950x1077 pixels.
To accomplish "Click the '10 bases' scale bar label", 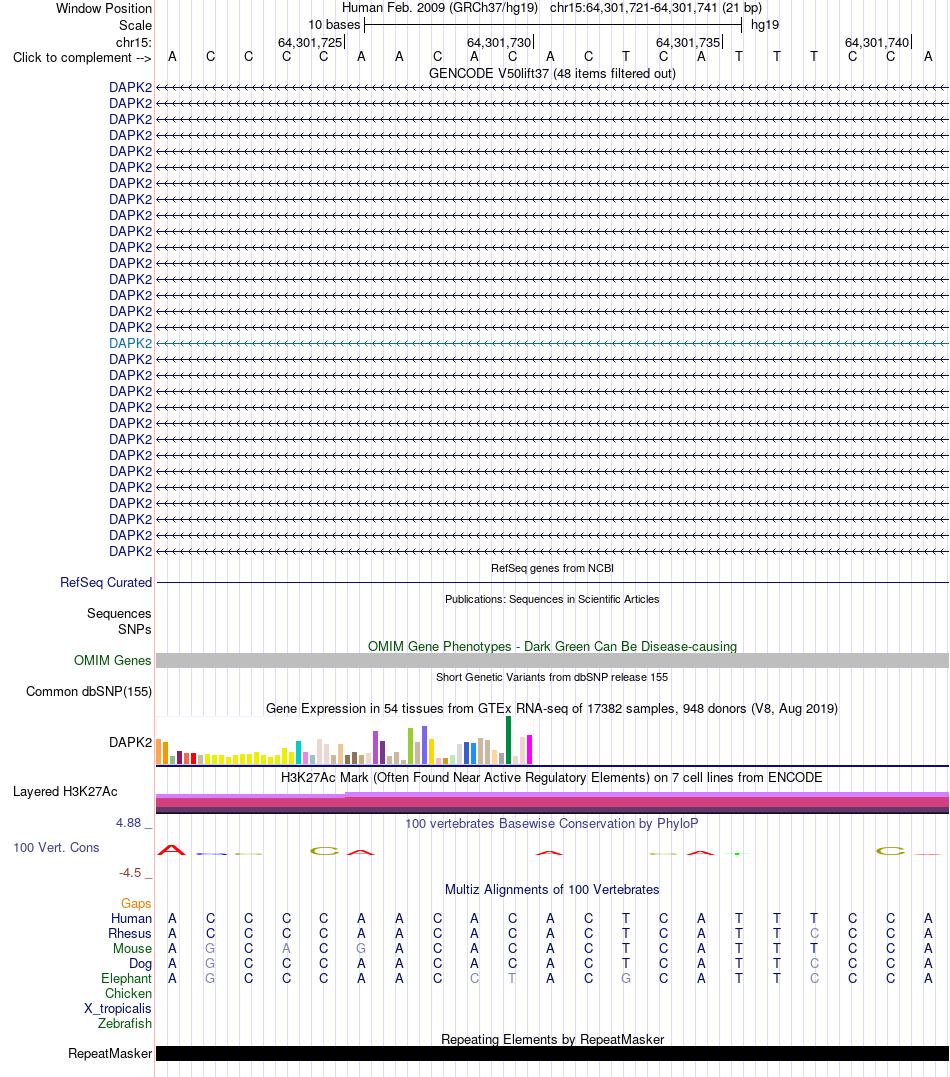I will (x=335, y=25).
